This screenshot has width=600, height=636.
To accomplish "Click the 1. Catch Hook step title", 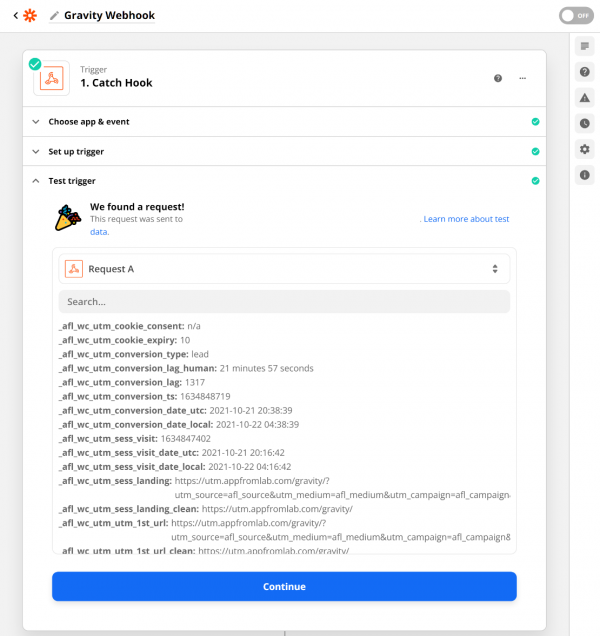I will pyautogui.click(x=116, y=83).
